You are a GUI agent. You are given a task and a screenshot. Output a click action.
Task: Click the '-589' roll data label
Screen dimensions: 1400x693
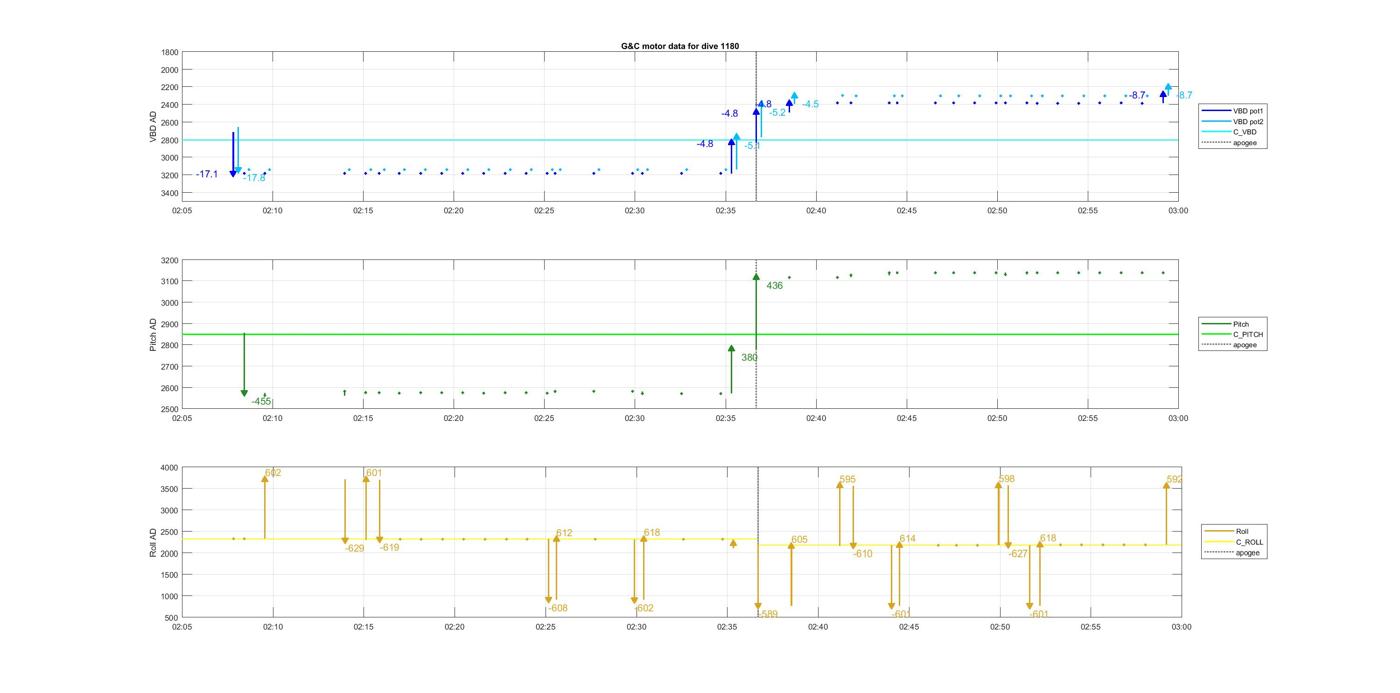(768, 614)
